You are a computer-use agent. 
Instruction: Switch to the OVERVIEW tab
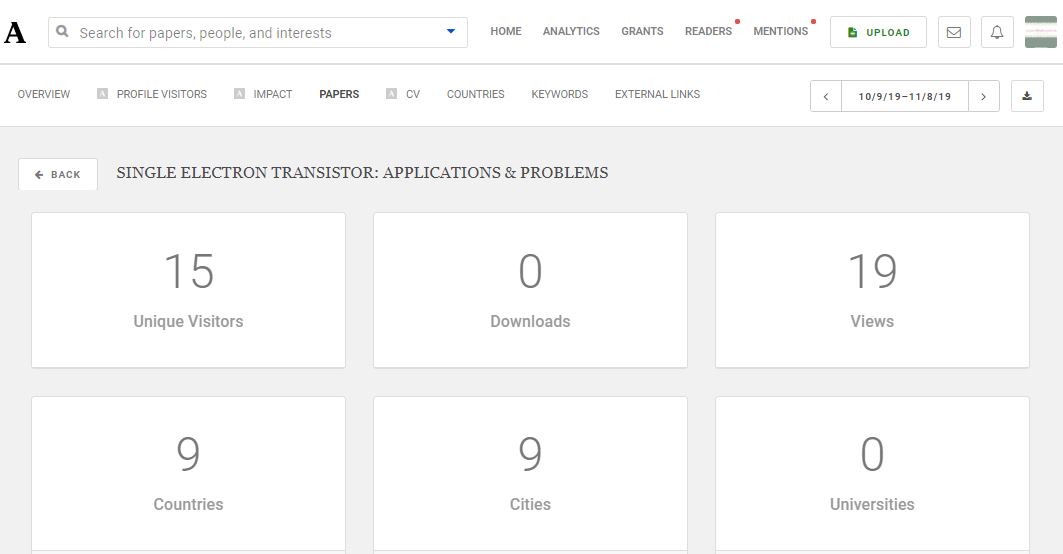click(43, 94)
